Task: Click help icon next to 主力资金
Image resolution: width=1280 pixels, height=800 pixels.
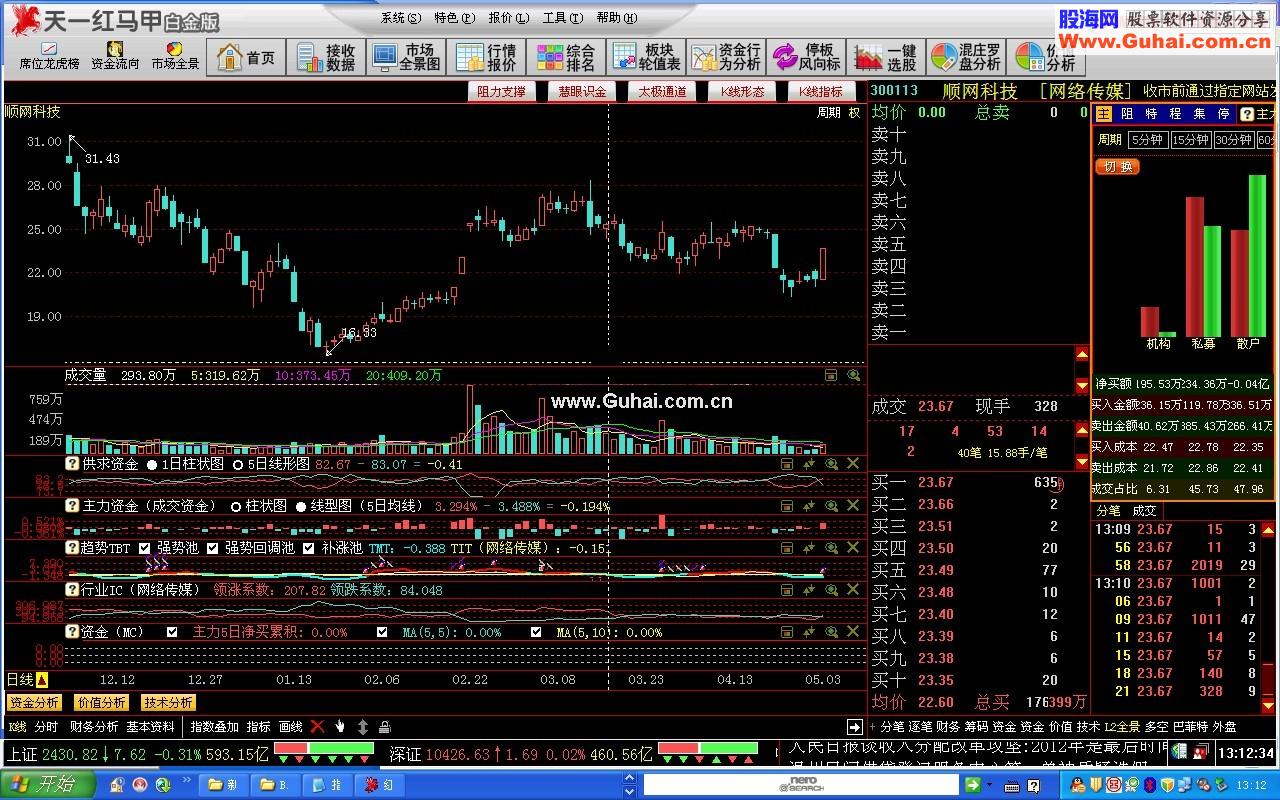Action: pyautogui.click(x=72, y=506)
